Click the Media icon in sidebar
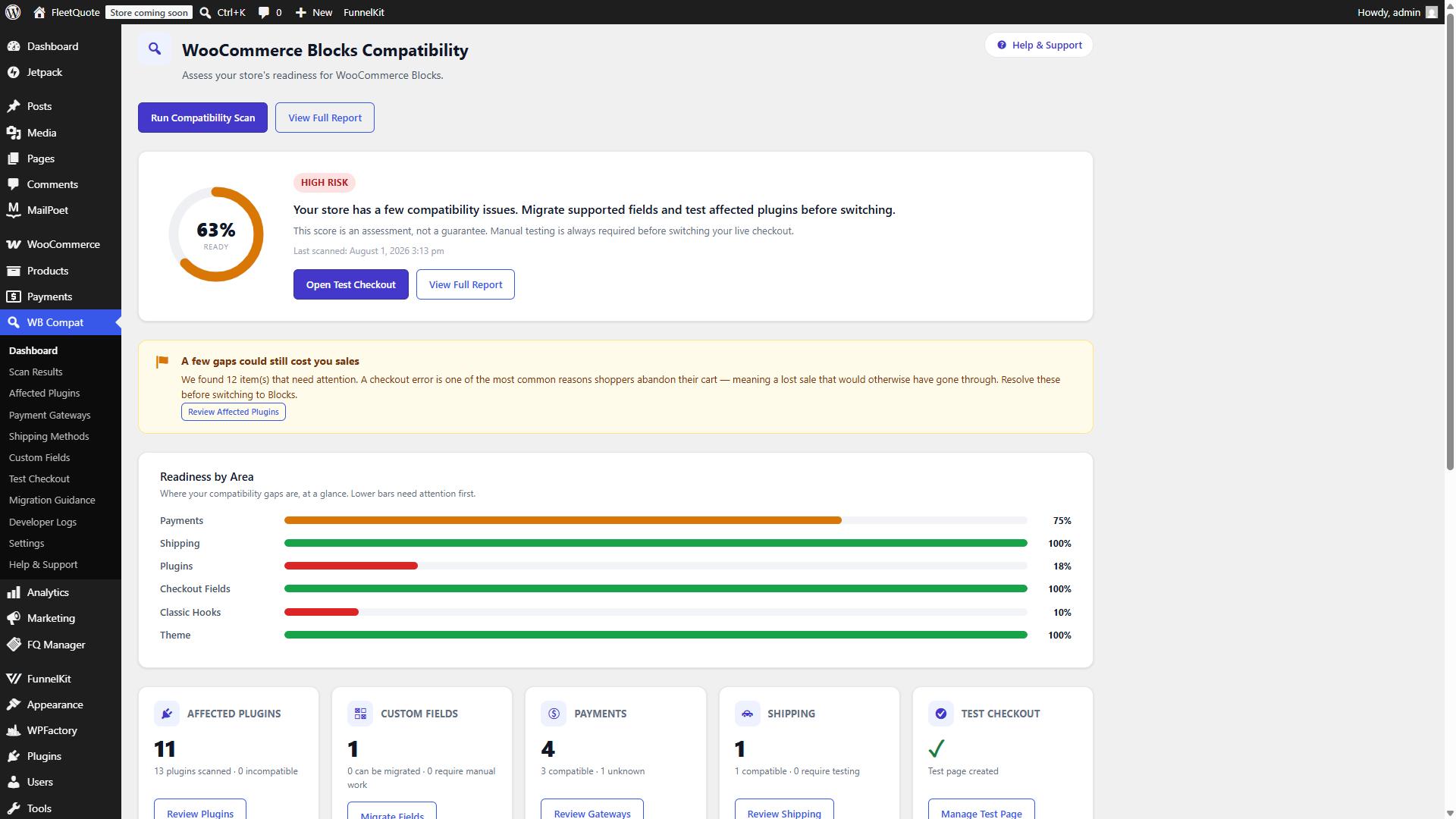 [14, 133]
